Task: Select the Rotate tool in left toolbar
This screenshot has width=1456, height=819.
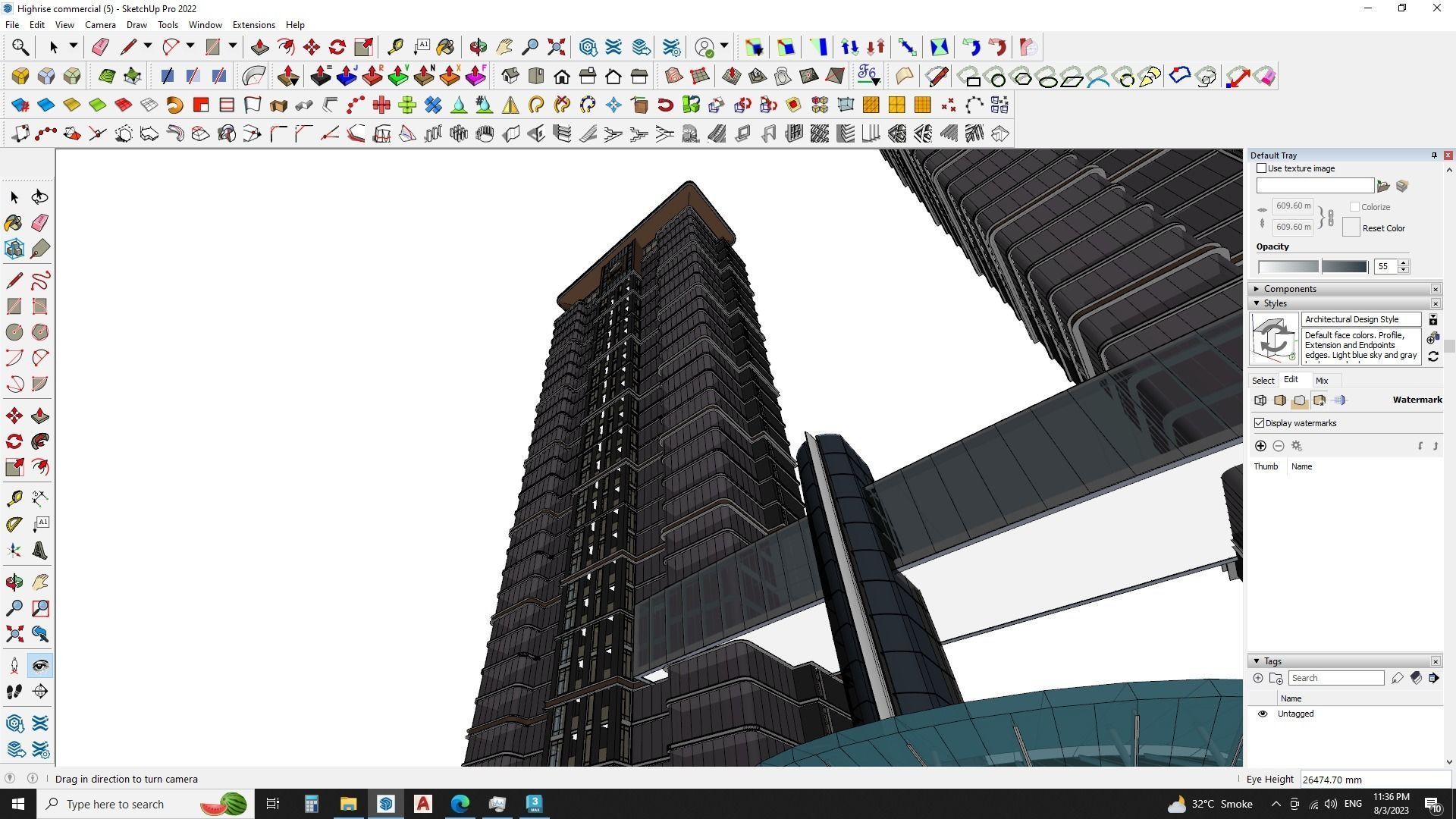Action: pyautogui.click(x=14, y=441)
